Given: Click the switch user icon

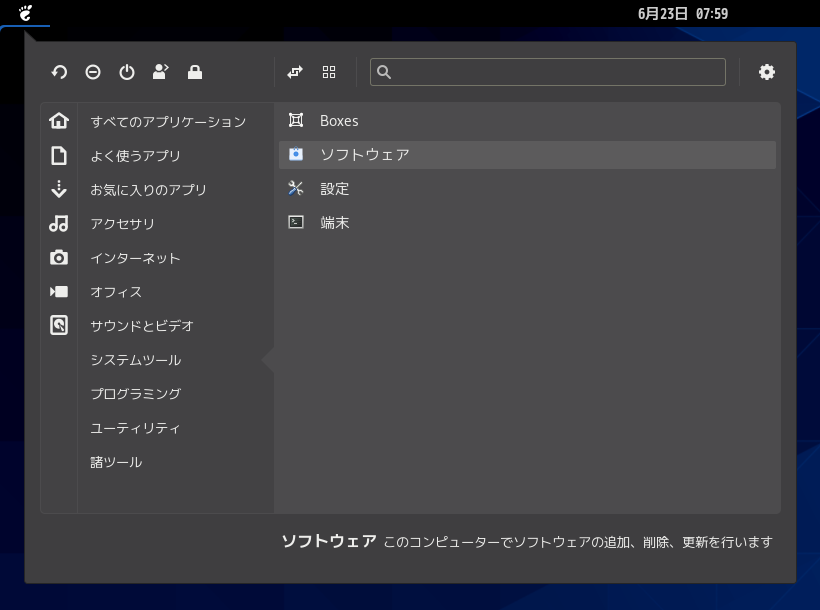Looking at the screenshot, I should click(161, 72).
